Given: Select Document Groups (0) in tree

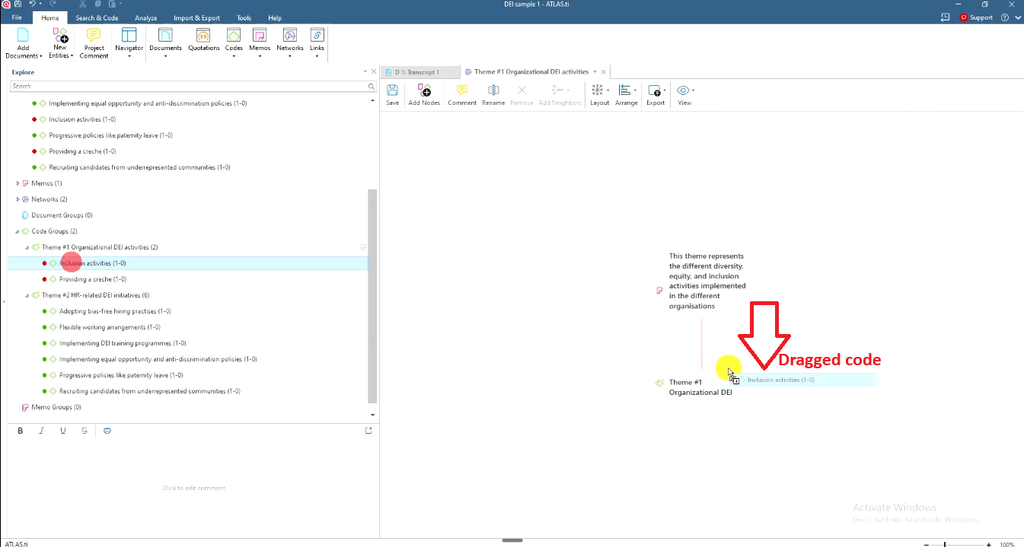Looking at the screenshot, I should pyautogui.click(x=61, y=215).
